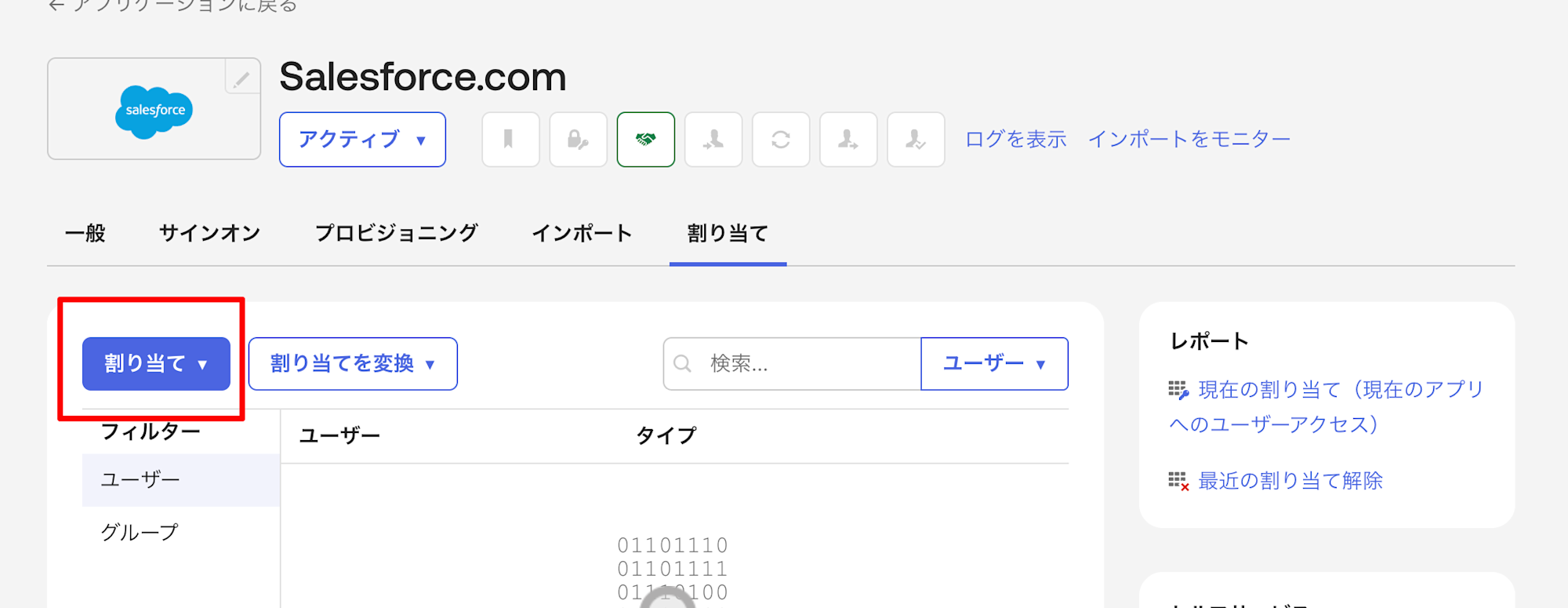Open the ユーザー search type dropdown
Viewport: 1568px width, 608px height.
click(x=994, y=364)
